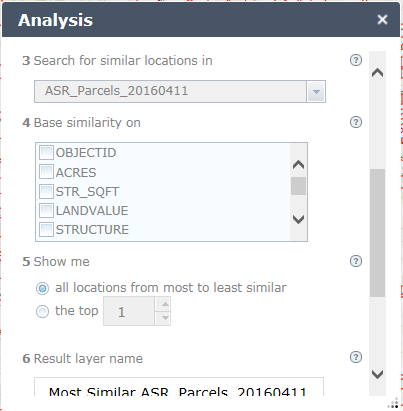Check the OBJECTID field checkbox

point(46,153)
